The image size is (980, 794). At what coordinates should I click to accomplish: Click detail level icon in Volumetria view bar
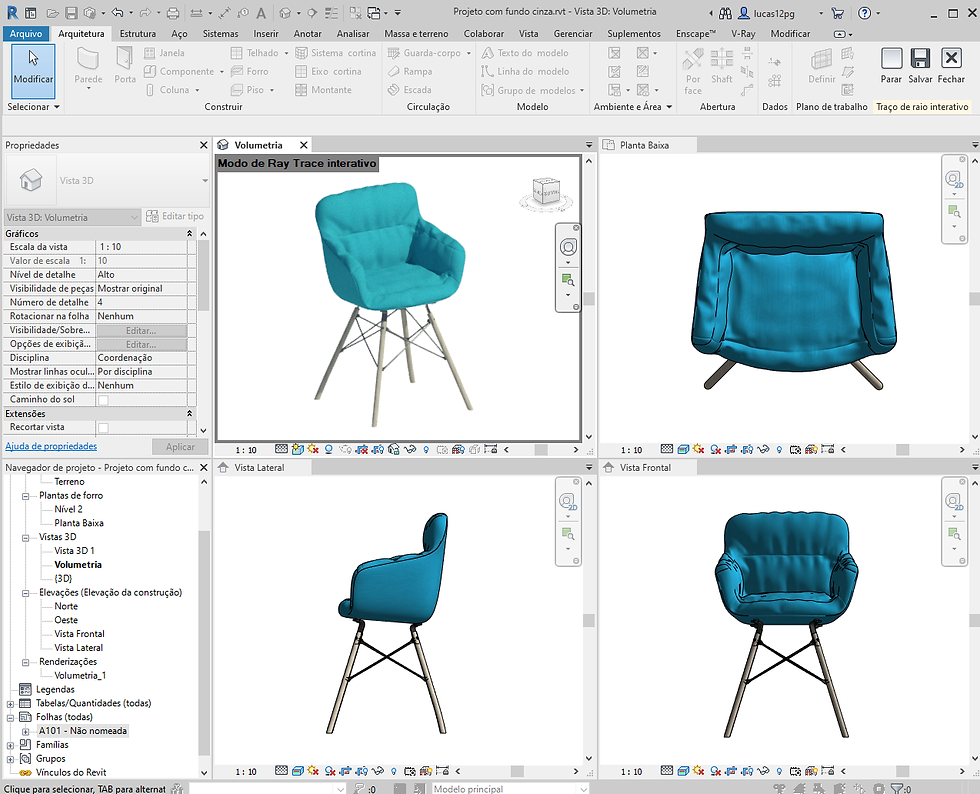[x=282, y=449]
